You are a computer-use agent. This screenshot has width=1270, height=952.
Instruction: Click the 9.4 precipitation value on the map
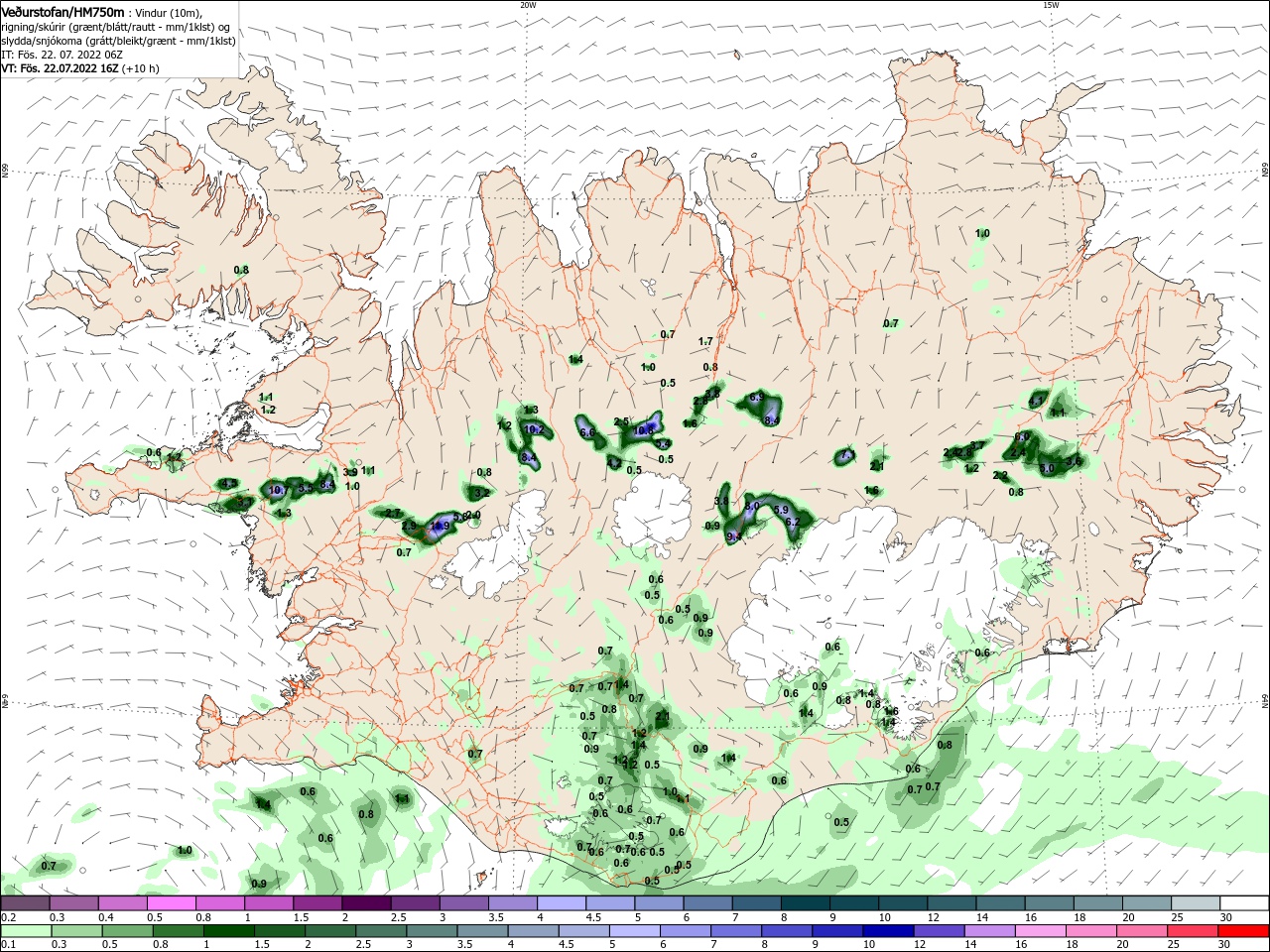click(734, 536)
